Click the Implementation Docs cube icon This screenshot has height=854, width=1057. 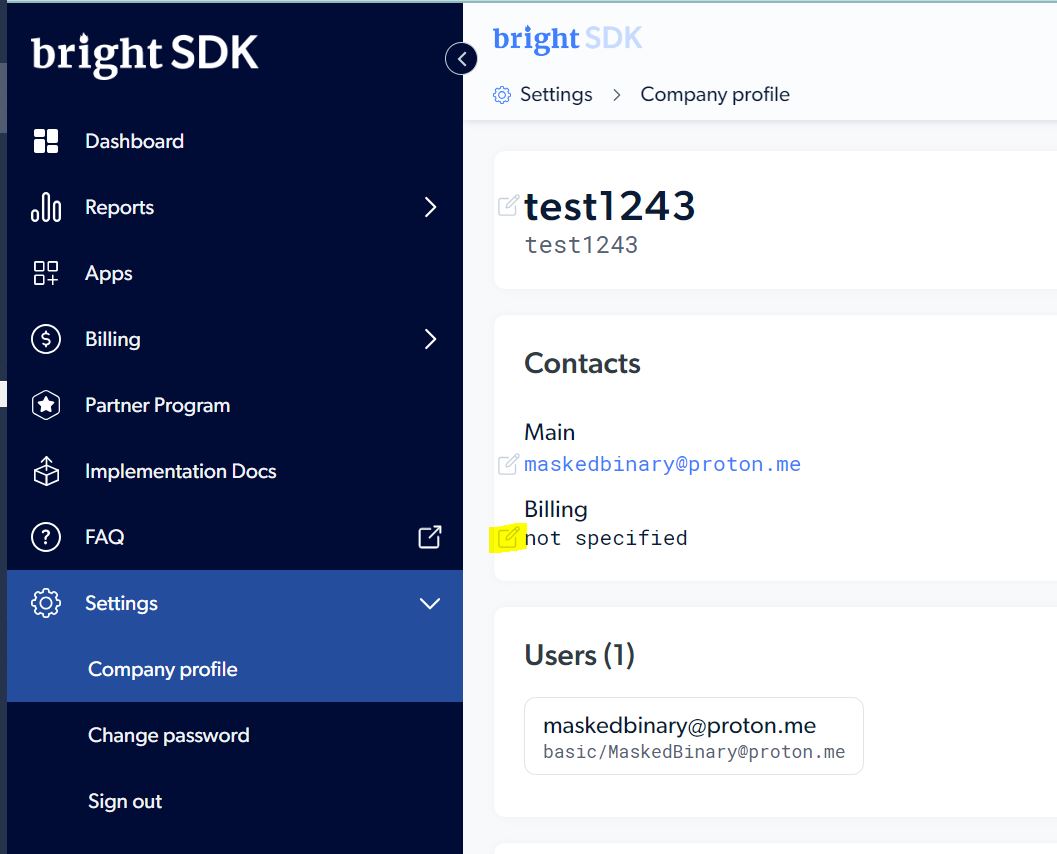(x=46, y=471)
